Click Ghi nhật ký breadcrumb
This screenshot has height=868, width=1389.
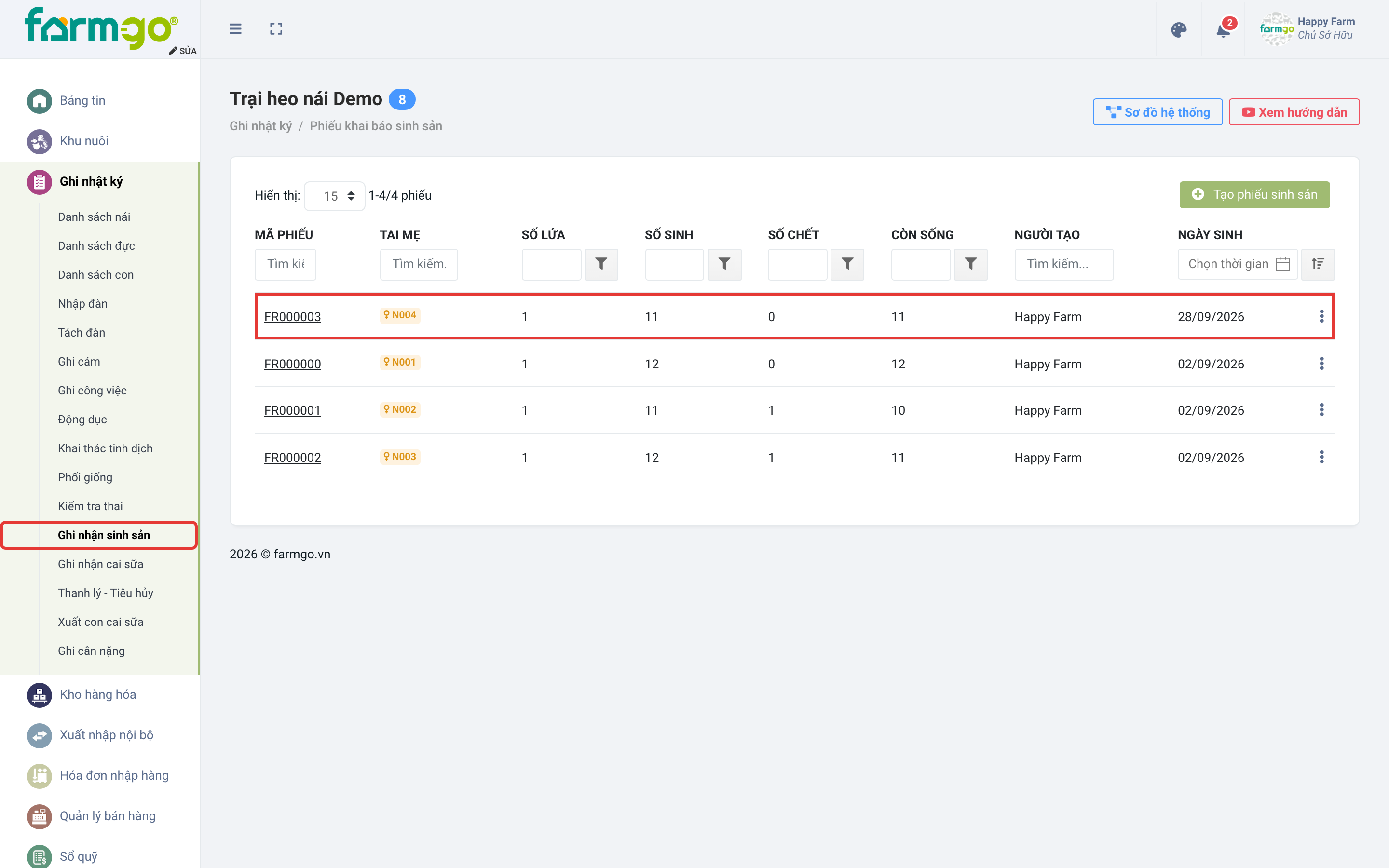point(260,126)
